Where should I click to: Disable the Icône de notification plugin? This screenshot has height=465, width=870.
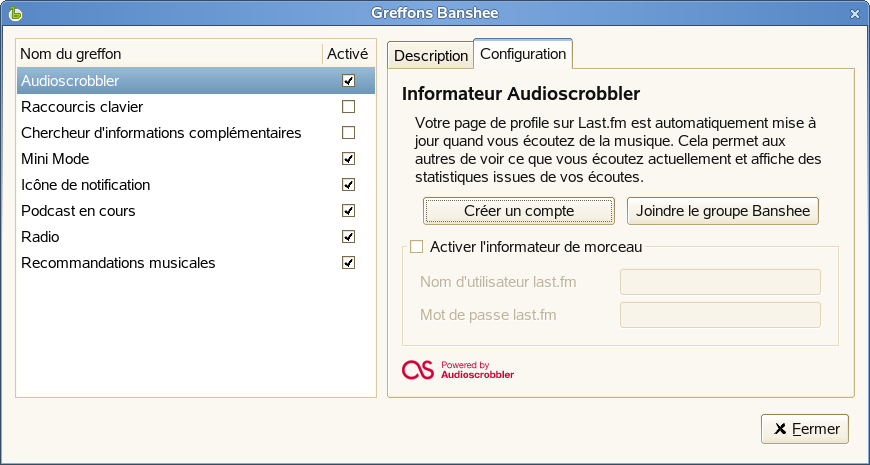point(348,185)
